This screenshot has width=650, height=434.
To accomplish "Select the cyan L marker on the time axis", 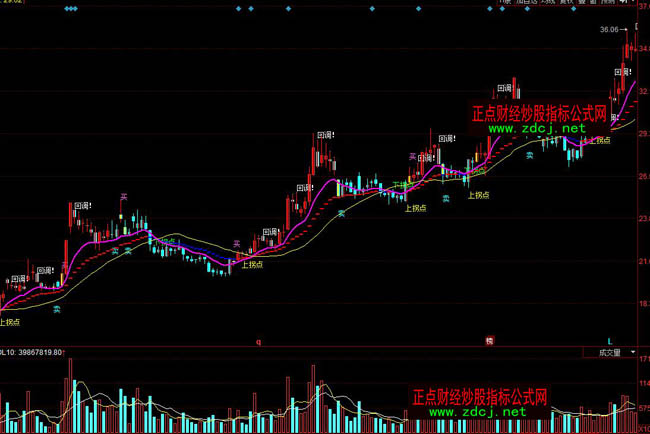I will pos(609,341).
